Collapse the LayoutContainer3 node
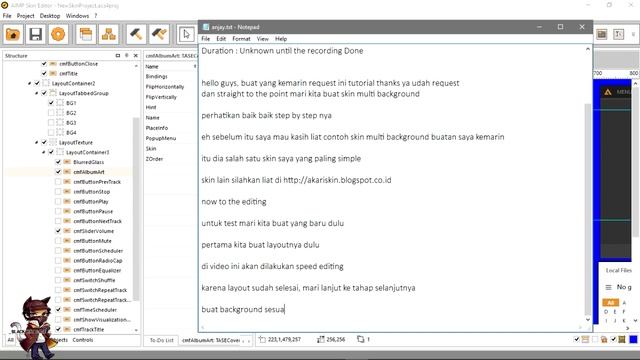 [43, 152]
